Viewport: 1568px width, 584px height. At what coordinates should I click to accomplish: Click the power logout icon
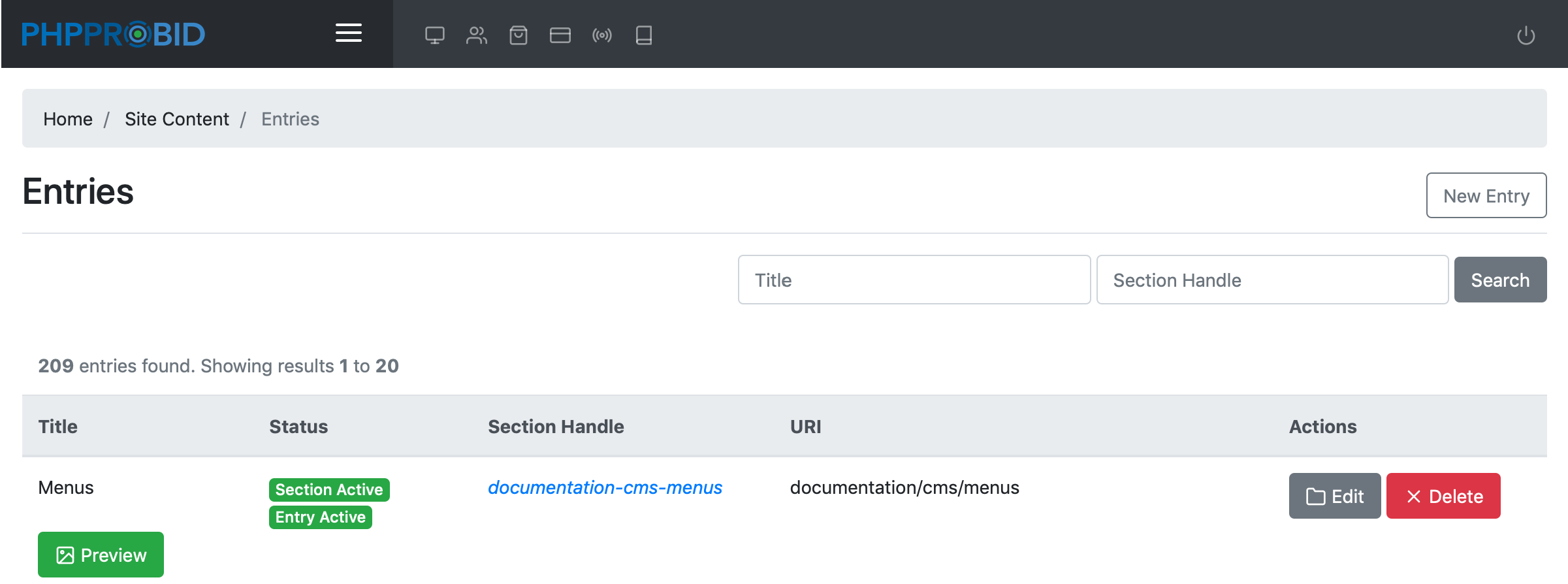click(1526, 35)
